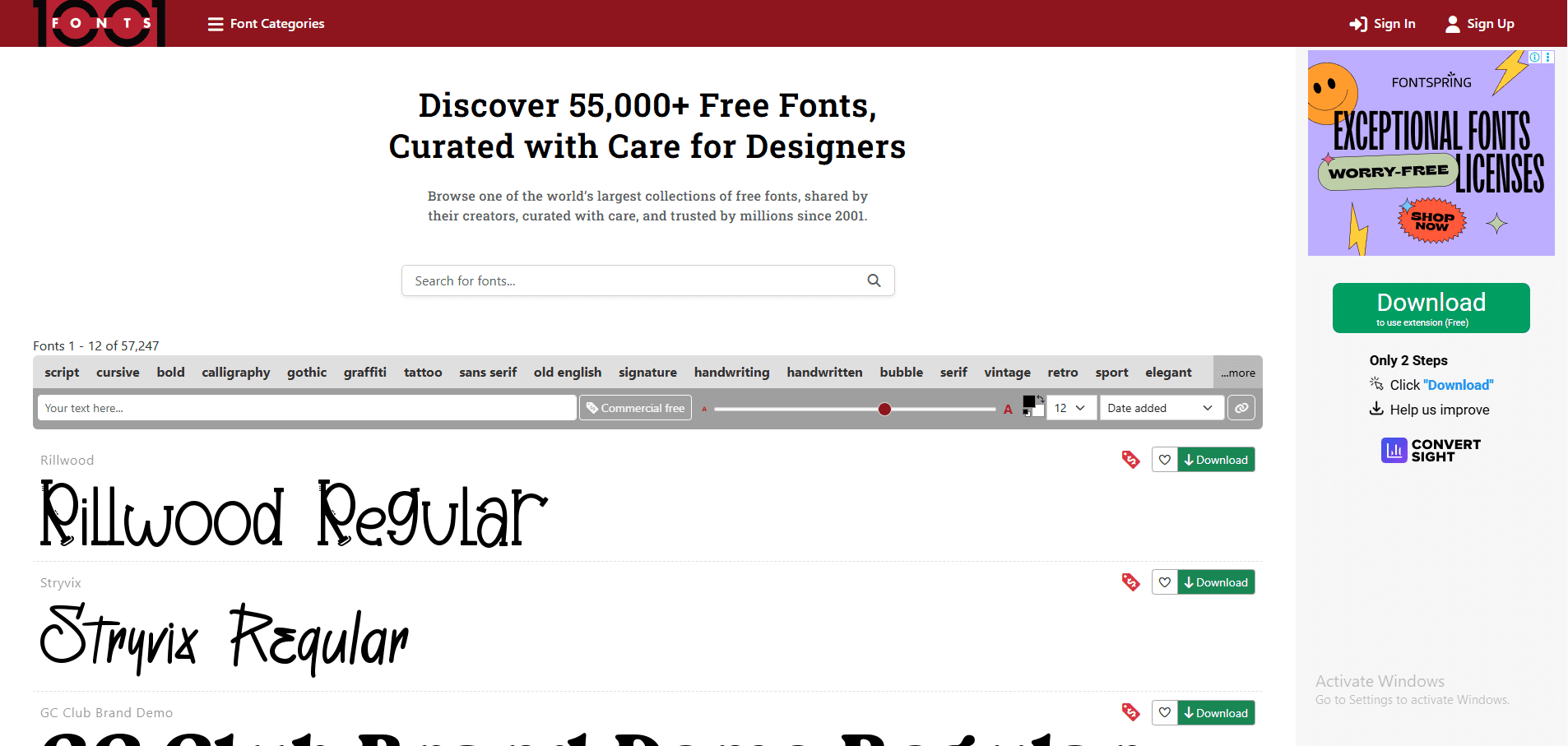Select the signature tag
This screenshot has height=746, width=1568.
[x=647, y=372]
